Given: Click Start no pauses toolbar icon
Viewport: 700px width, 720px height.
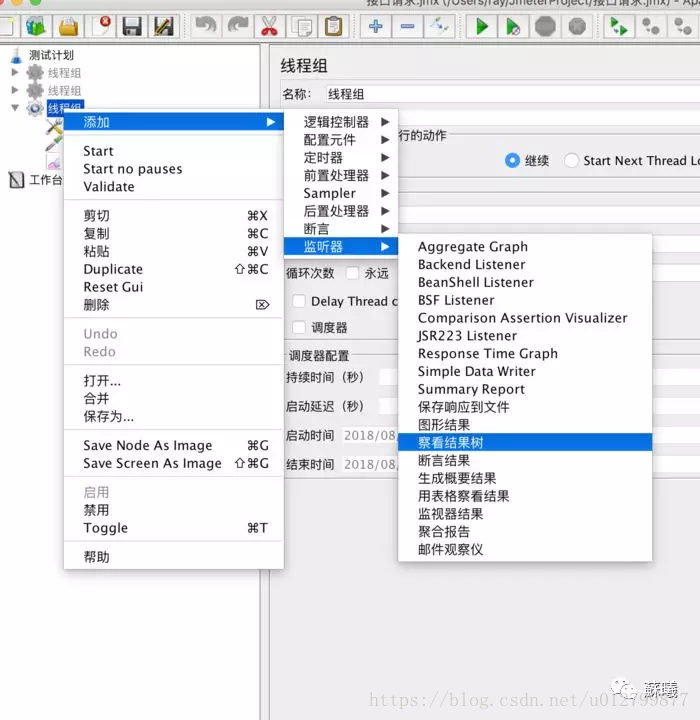Looking at the screenshot, I should [x=513, y=27].
